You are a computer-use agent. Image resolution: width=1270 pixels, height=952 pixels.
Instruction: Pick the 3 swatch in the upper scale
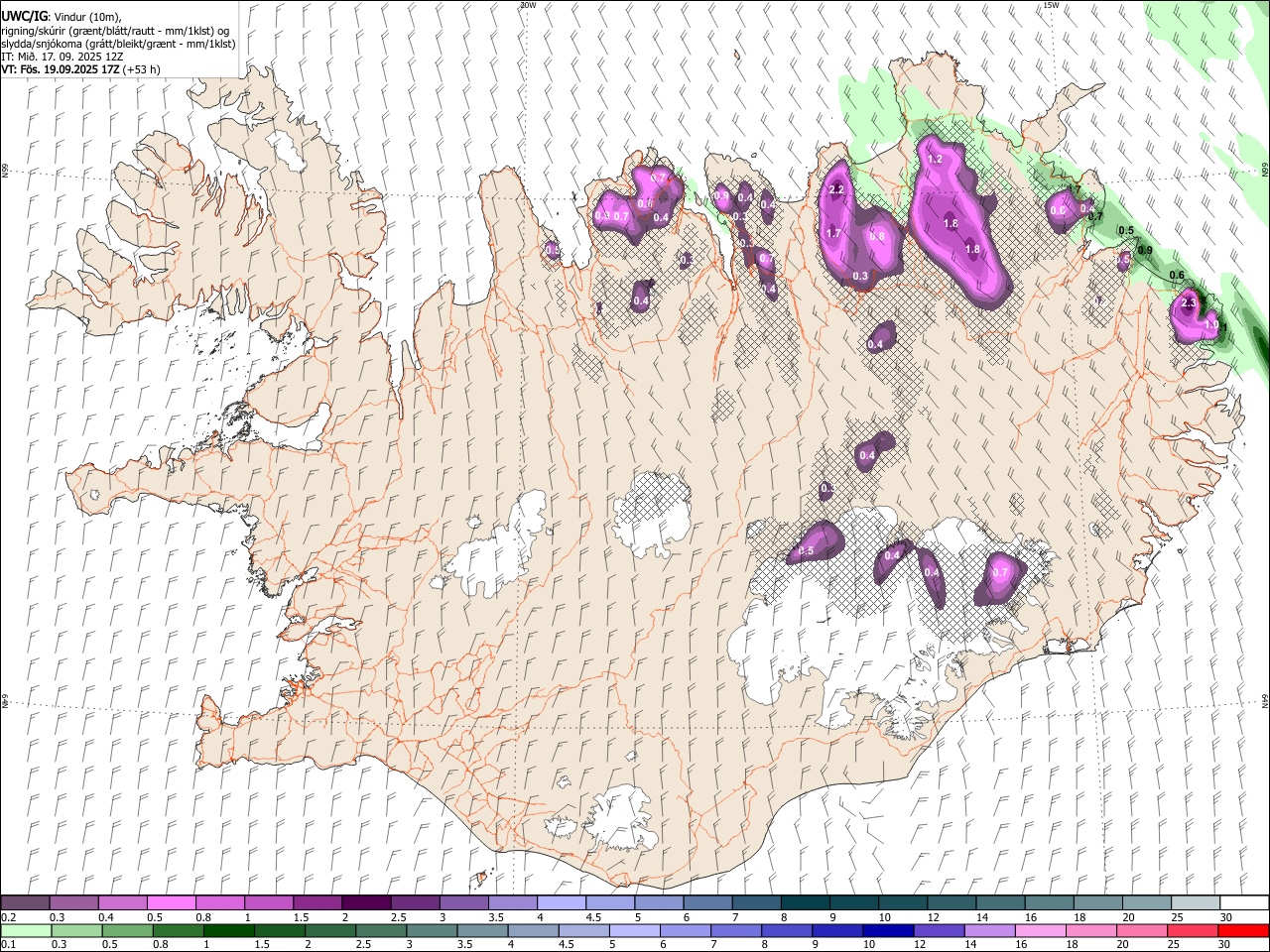[463, 902]
